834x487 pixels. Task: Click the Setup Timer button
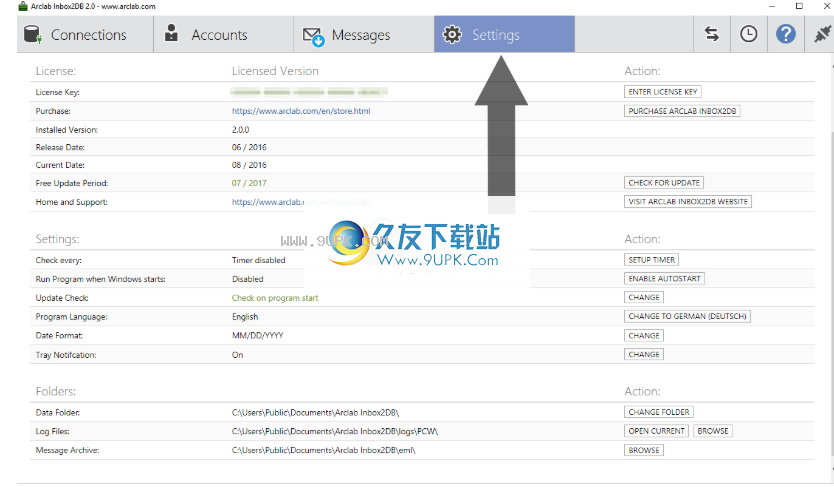click(652, 260)
